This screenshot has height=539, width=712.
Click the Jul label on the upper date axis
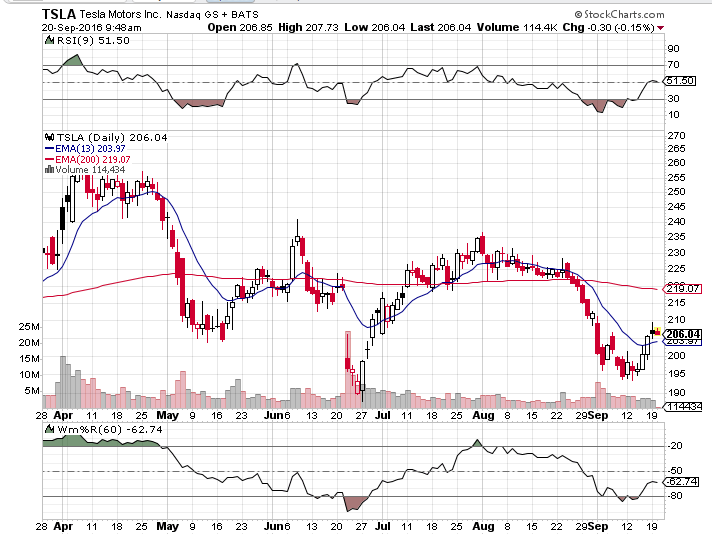pyautogui.click(x=383, y=415)
